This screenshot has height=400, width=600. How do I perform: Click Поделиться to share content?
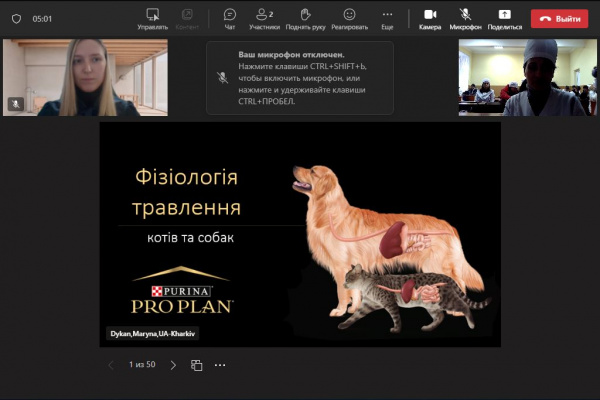tap(505, 19)
